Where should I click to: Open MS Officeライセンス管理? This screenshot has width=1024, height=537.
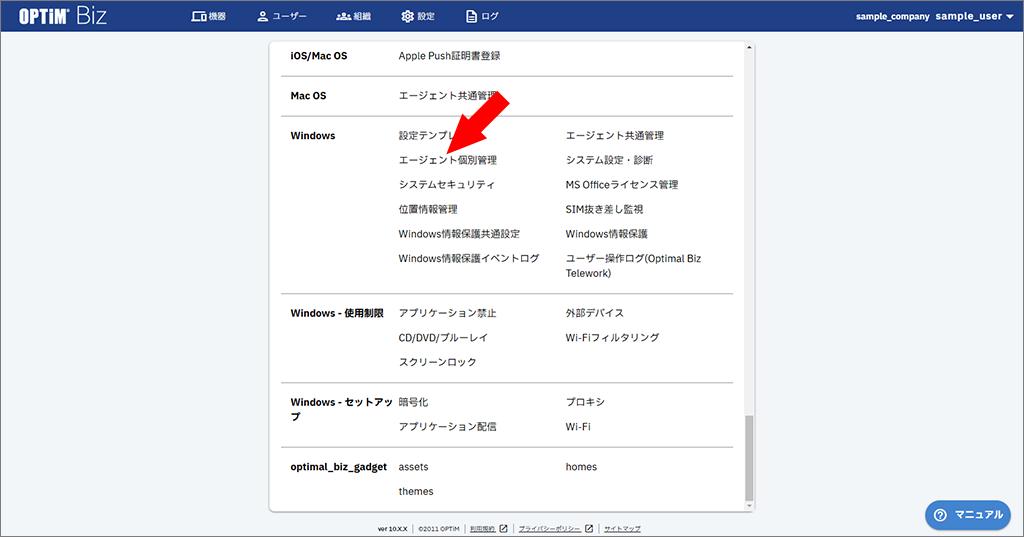[622, 185]
